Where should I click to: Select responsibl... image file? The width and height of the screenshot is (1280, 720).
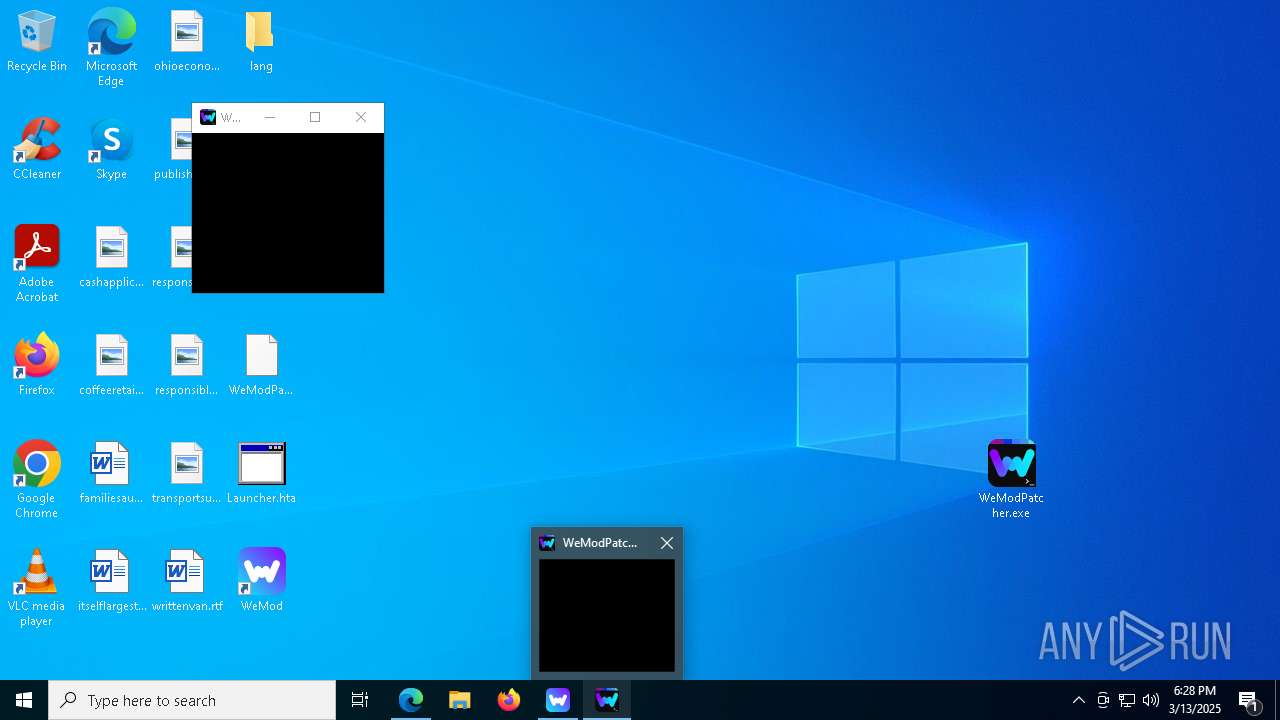pyautogui.click(x=186, y=365)
